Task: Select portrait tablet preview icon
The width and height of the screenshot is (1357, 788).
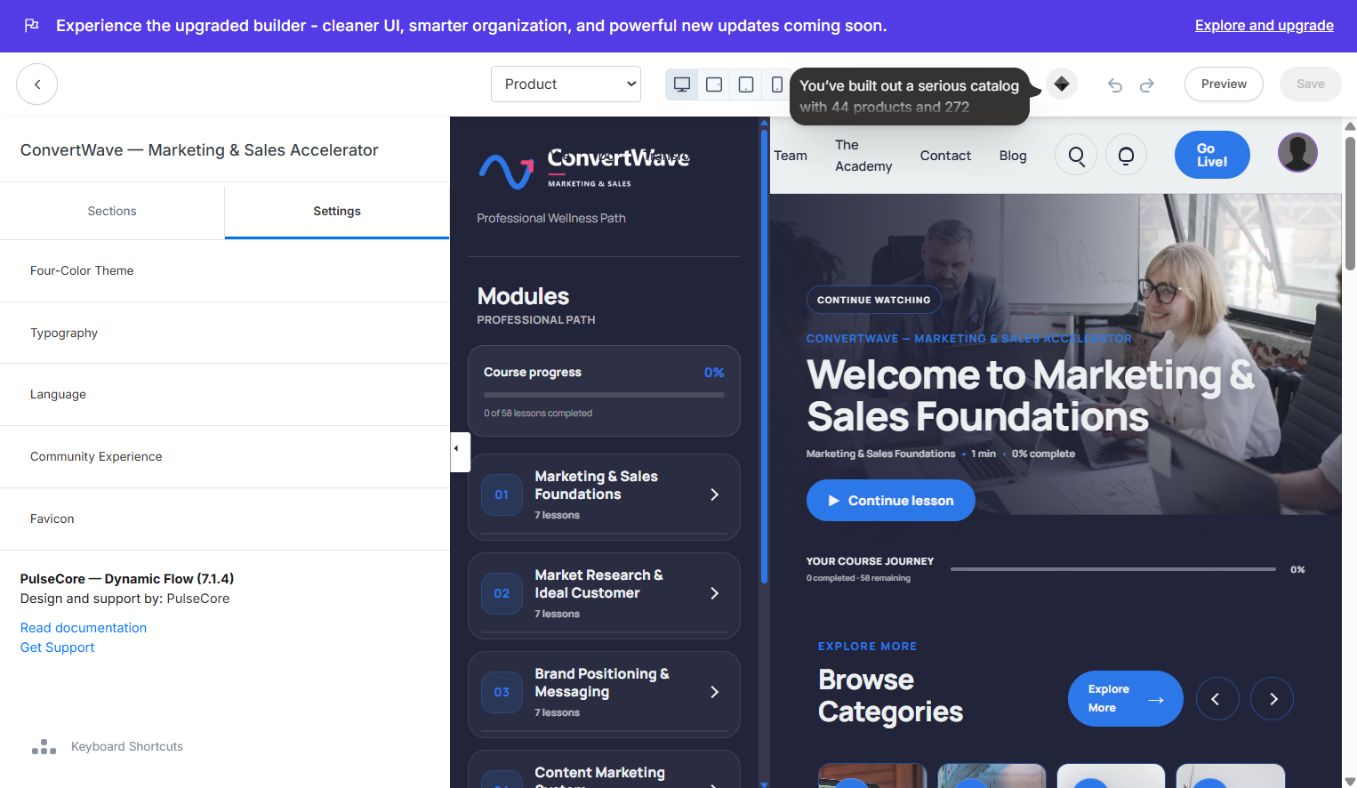Action: point(746,84)
